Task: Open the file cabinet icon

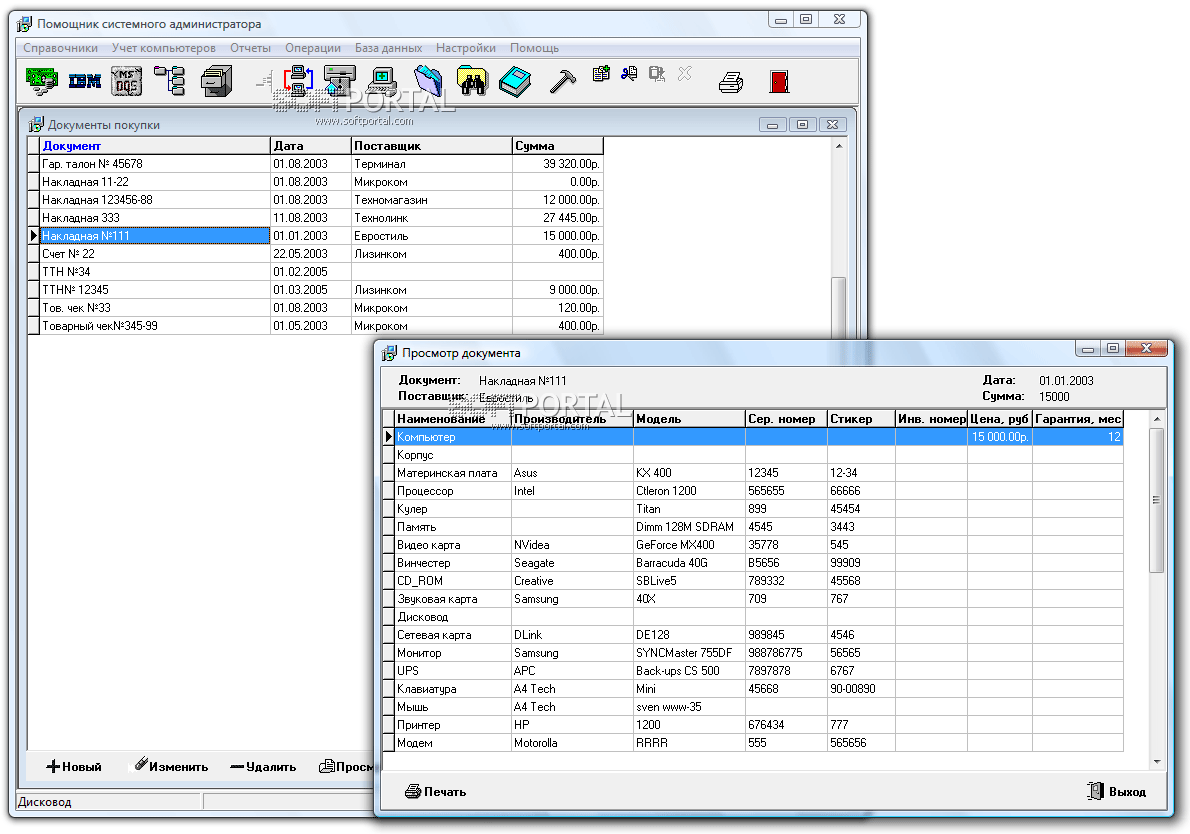Action: (x=216, y=81)
